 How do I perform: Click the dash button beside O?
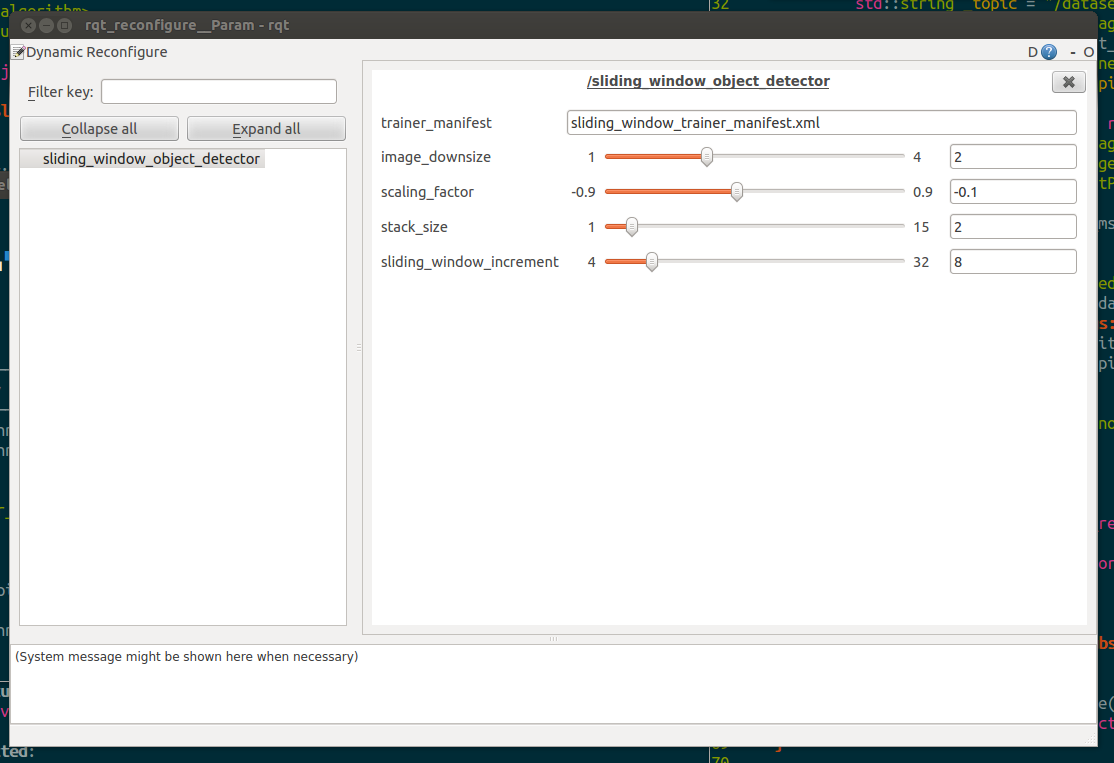(x=1072, y=53)
